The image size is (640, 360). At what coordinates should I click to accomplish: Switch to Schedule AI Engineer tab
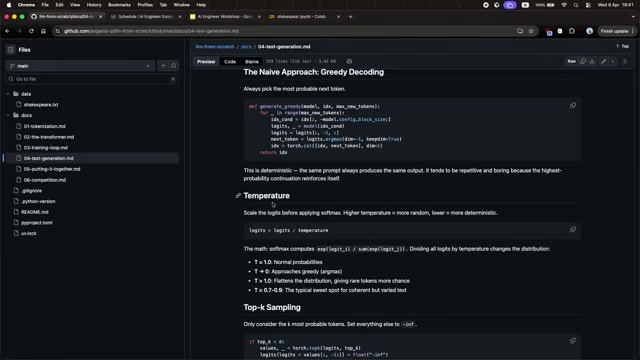pos(146,17)
